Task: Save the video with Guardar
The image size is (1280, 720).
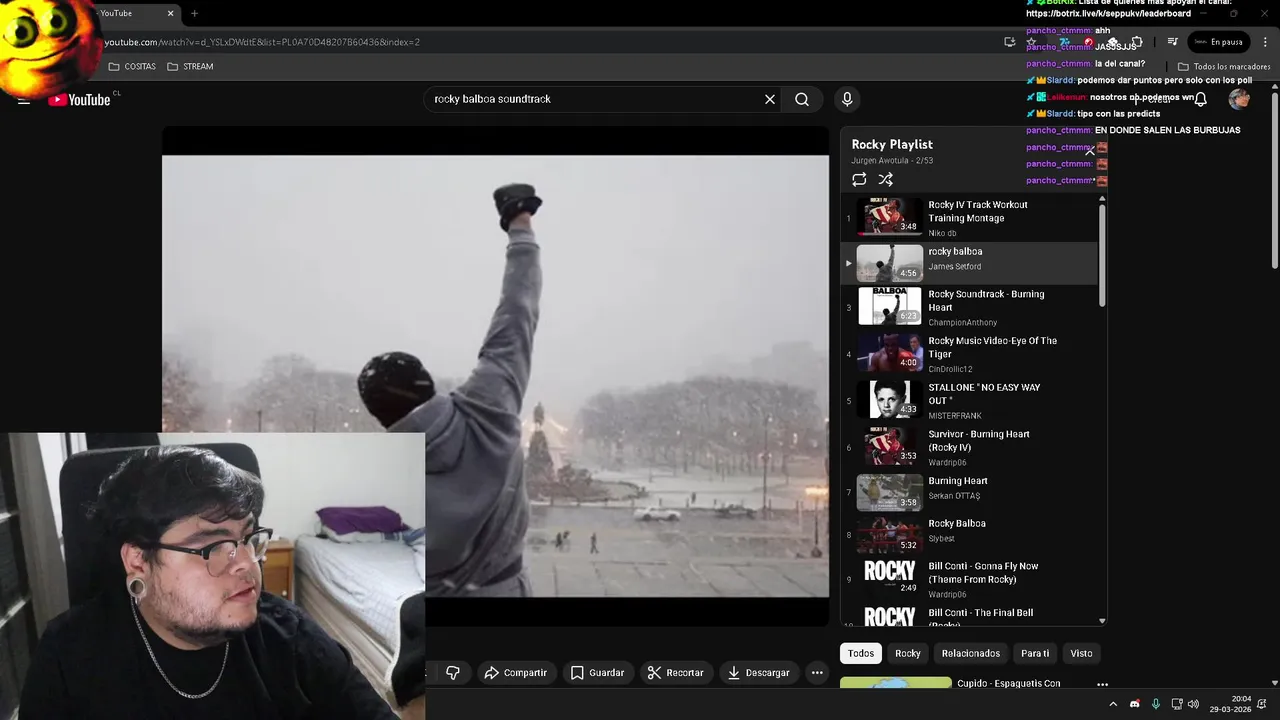Action: point(597,673)
